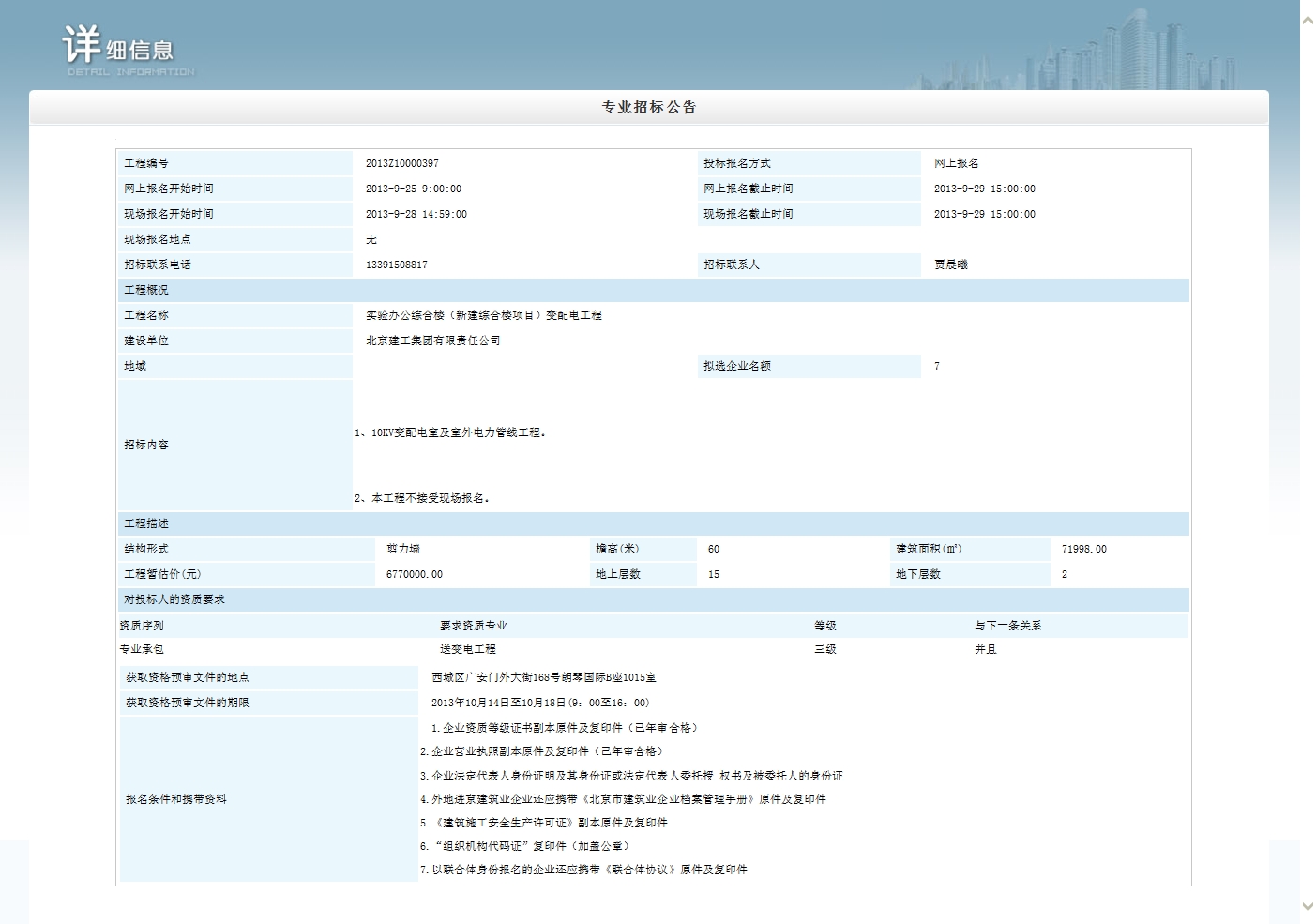Click the scroll down arrow on the scrollbar
The height and width of the screenshot is (924, 1316).
pos(1308,906)
